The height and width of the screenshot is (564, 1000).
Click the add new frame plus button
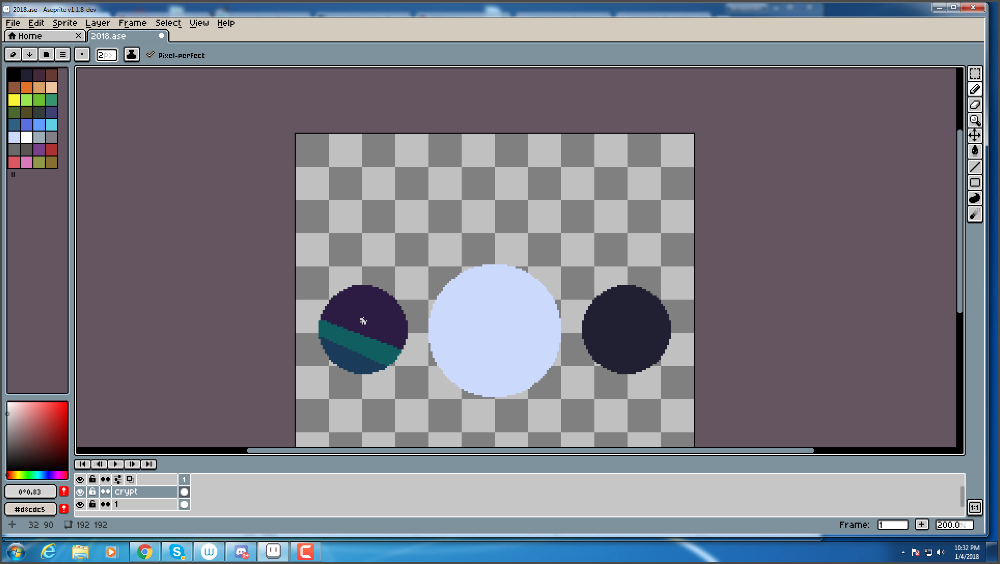pyautogui.click(x=922, y=524)
